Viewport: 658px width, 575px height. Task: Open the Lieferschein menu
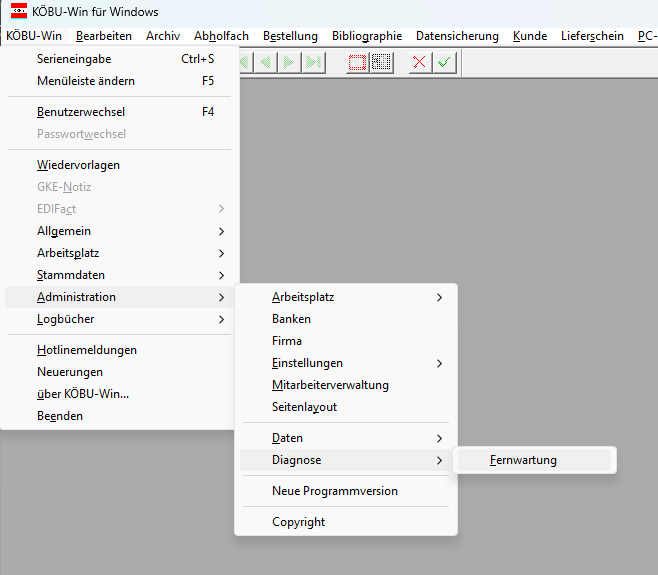pyautogui.click(x=592, y=36)
